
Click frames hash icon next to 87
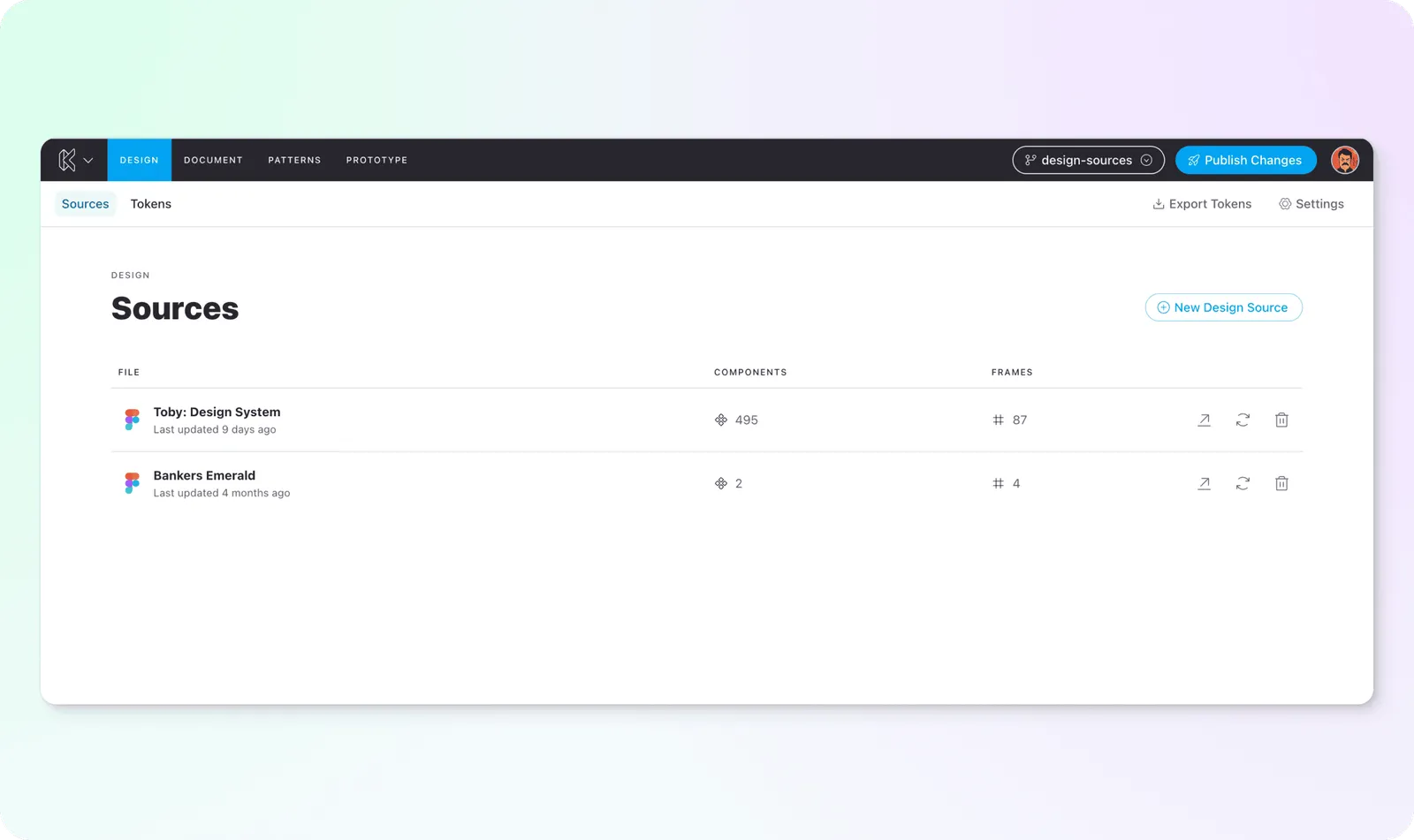tap(998, 420)
